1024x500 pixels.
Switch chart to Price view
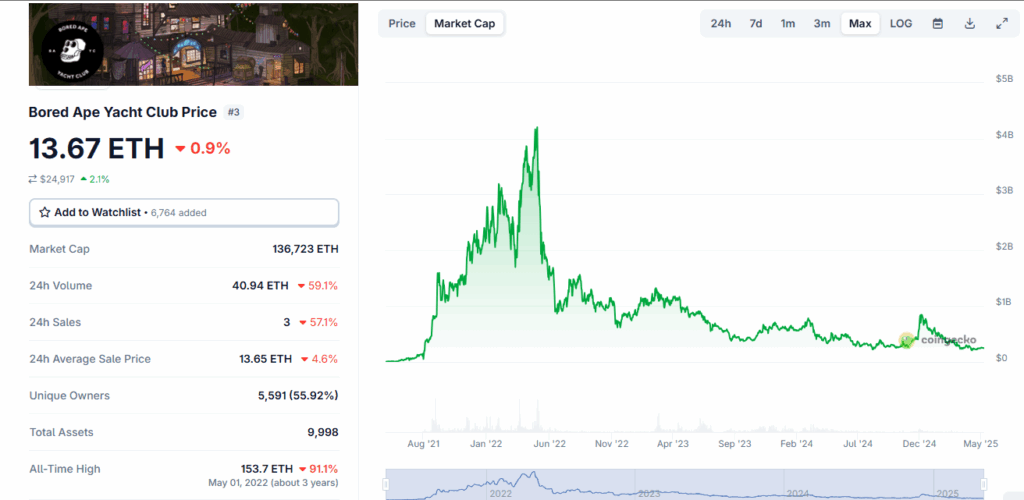pos(402,23)
